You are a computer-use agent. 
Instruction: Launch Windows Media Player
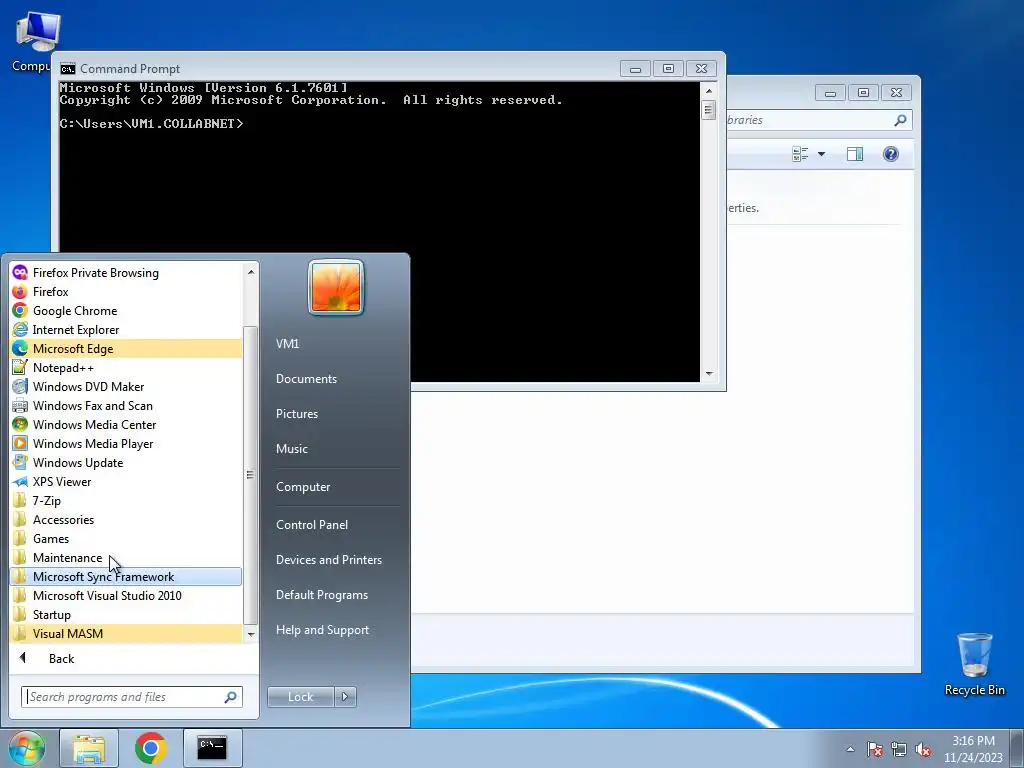tap(126, 443)
